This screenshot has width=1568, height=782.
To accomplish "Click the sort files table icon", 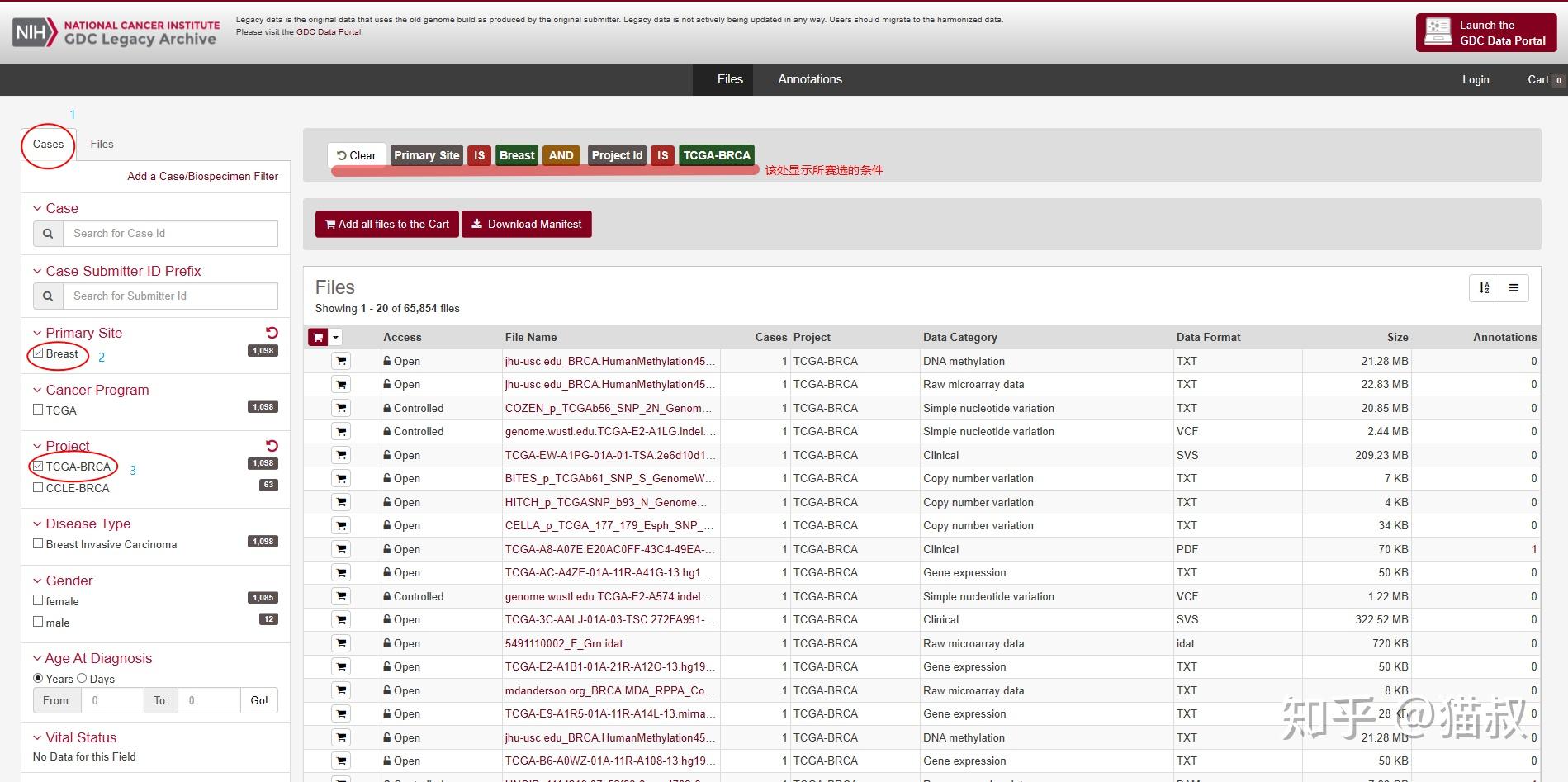I will point(1485,288).
